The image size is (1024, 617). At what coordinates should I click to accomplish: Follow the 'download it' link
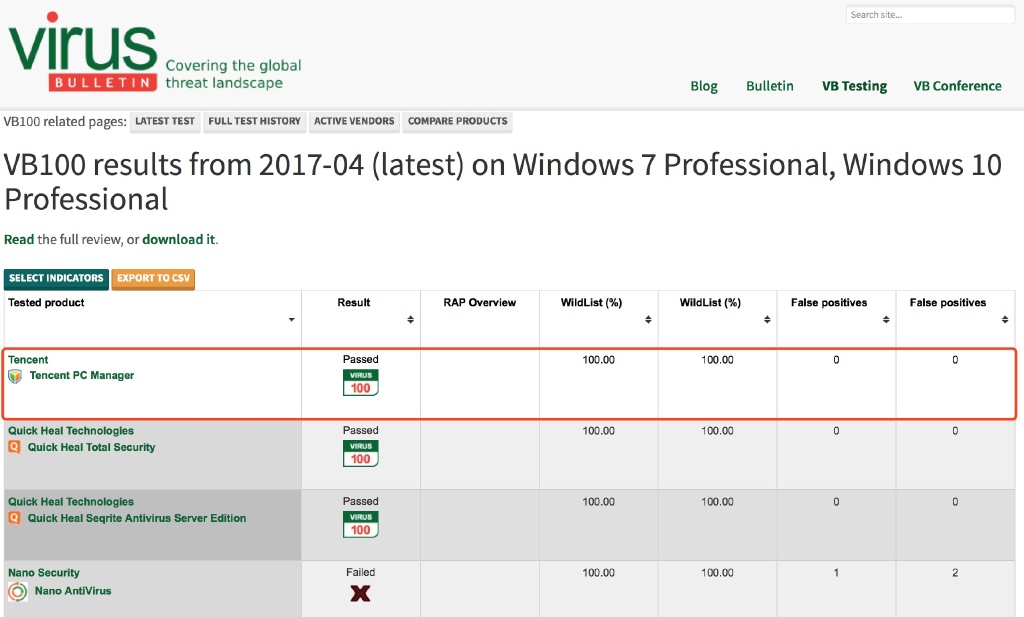(179, 239)
